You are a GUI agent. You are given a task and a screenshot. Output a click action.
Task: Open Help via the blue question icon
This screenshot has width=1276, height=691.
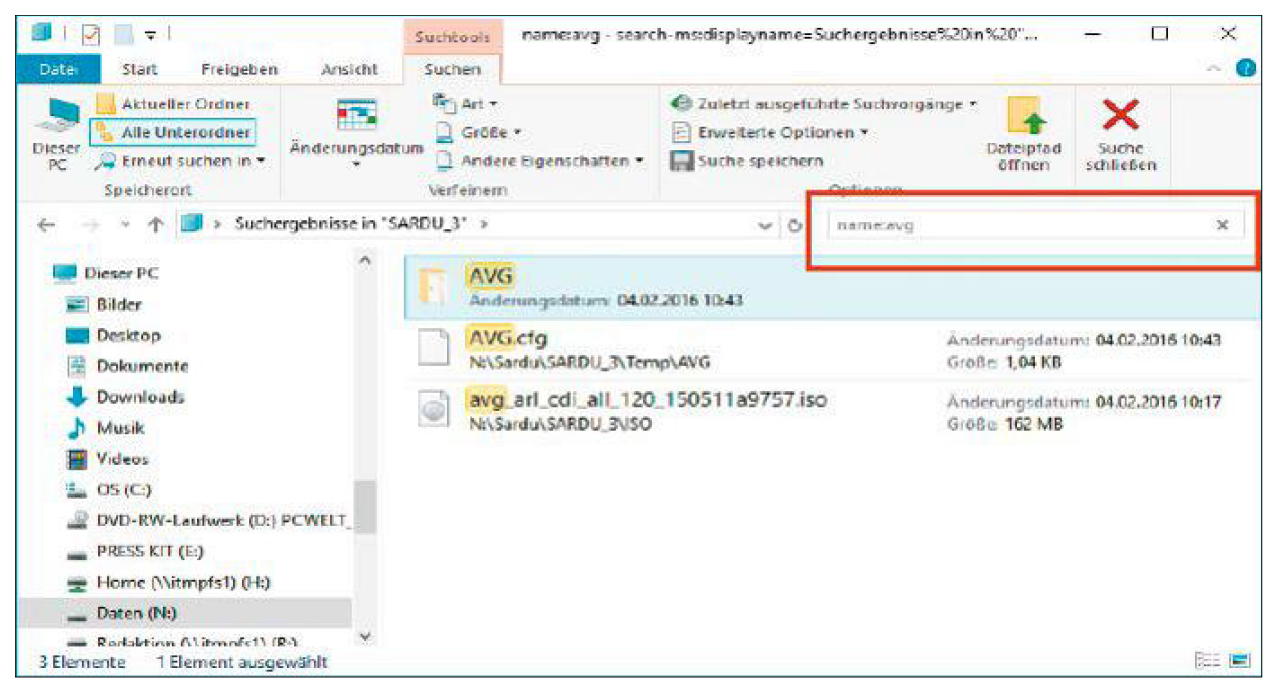pos(1244,68)
